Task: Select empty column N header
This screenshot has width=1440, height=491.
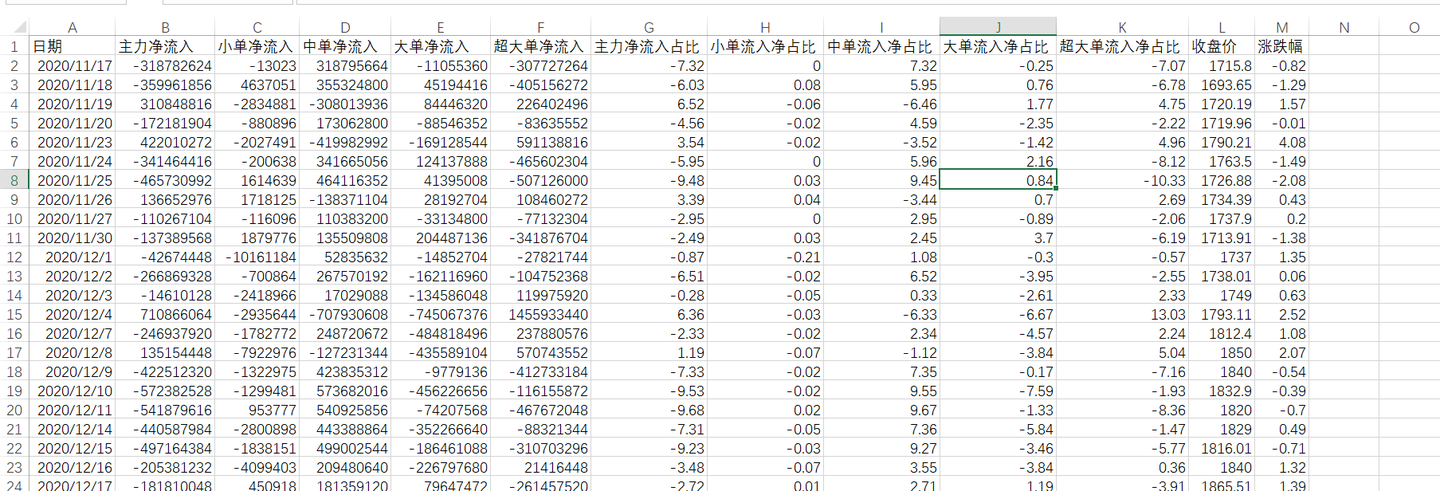Action: (1344, 27)
